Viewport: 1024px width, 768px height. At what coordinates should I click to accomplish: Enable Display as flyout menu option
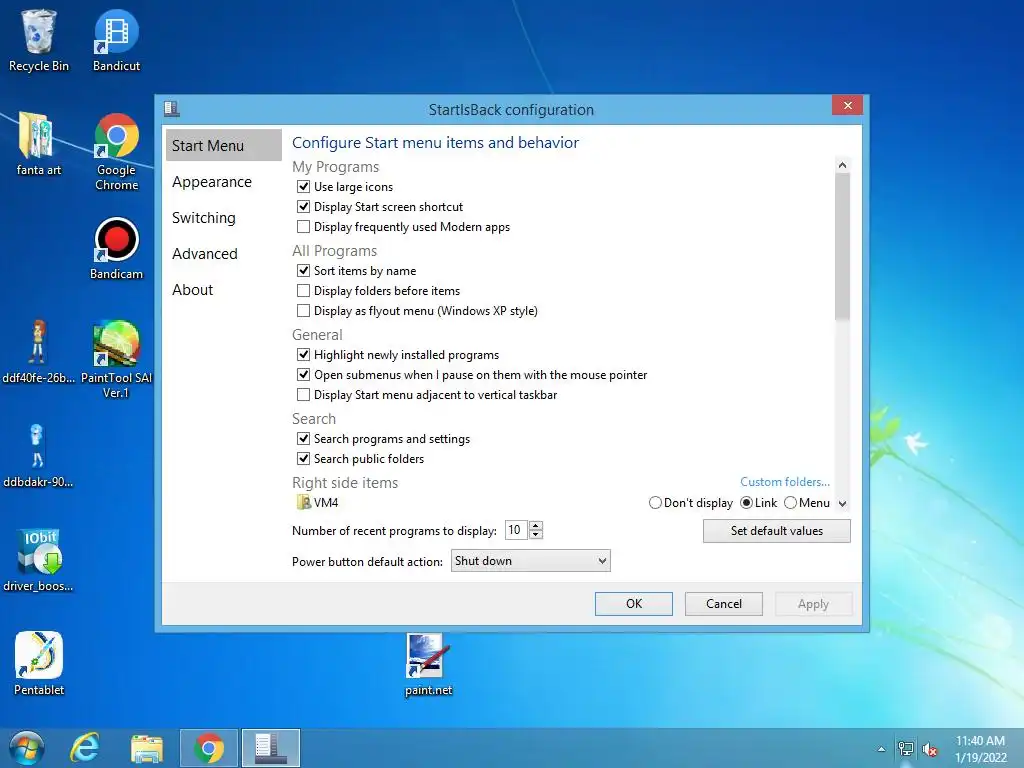pyautogui.click(x=303, y=310)
